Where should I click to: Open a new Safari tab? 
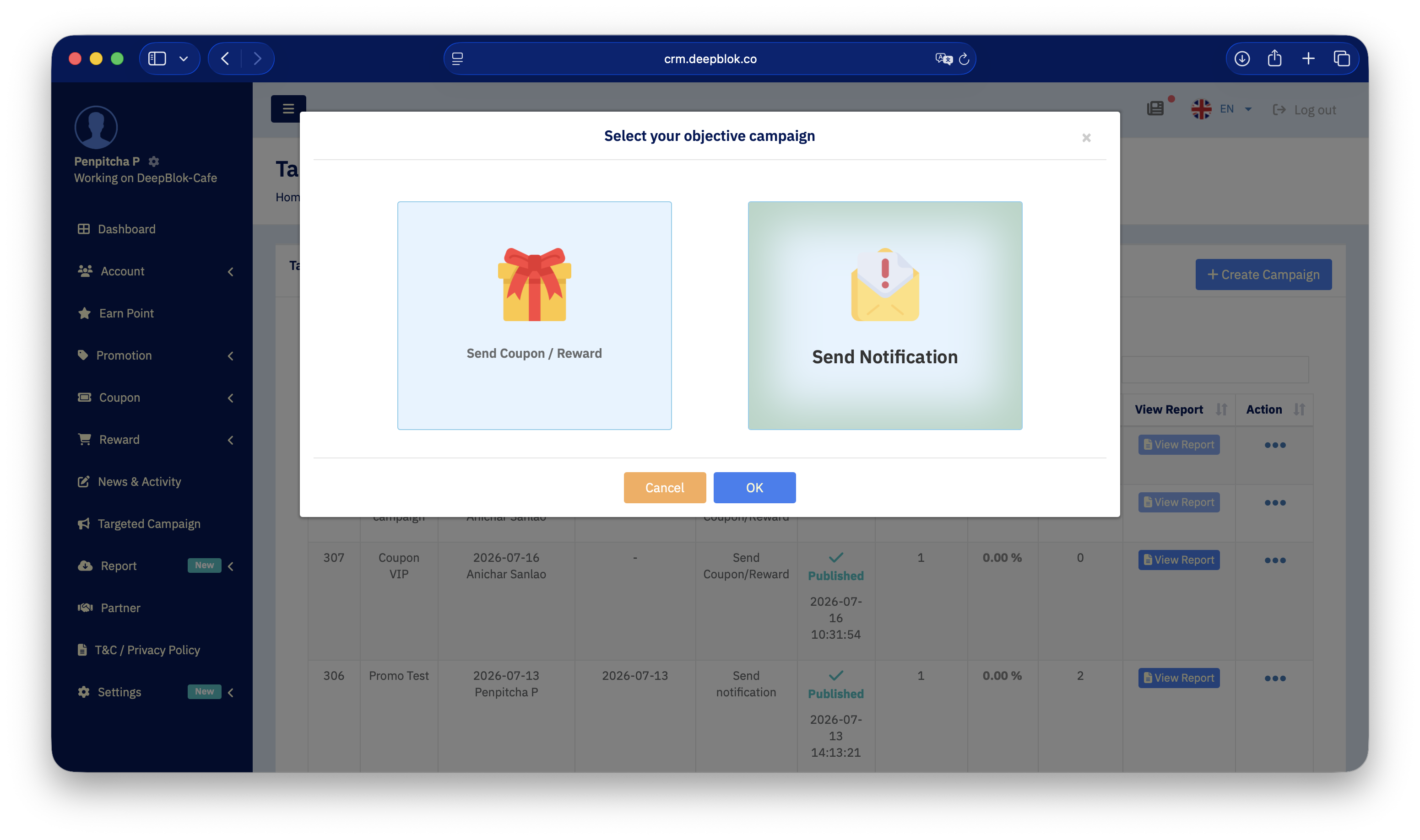(1308, 58)
